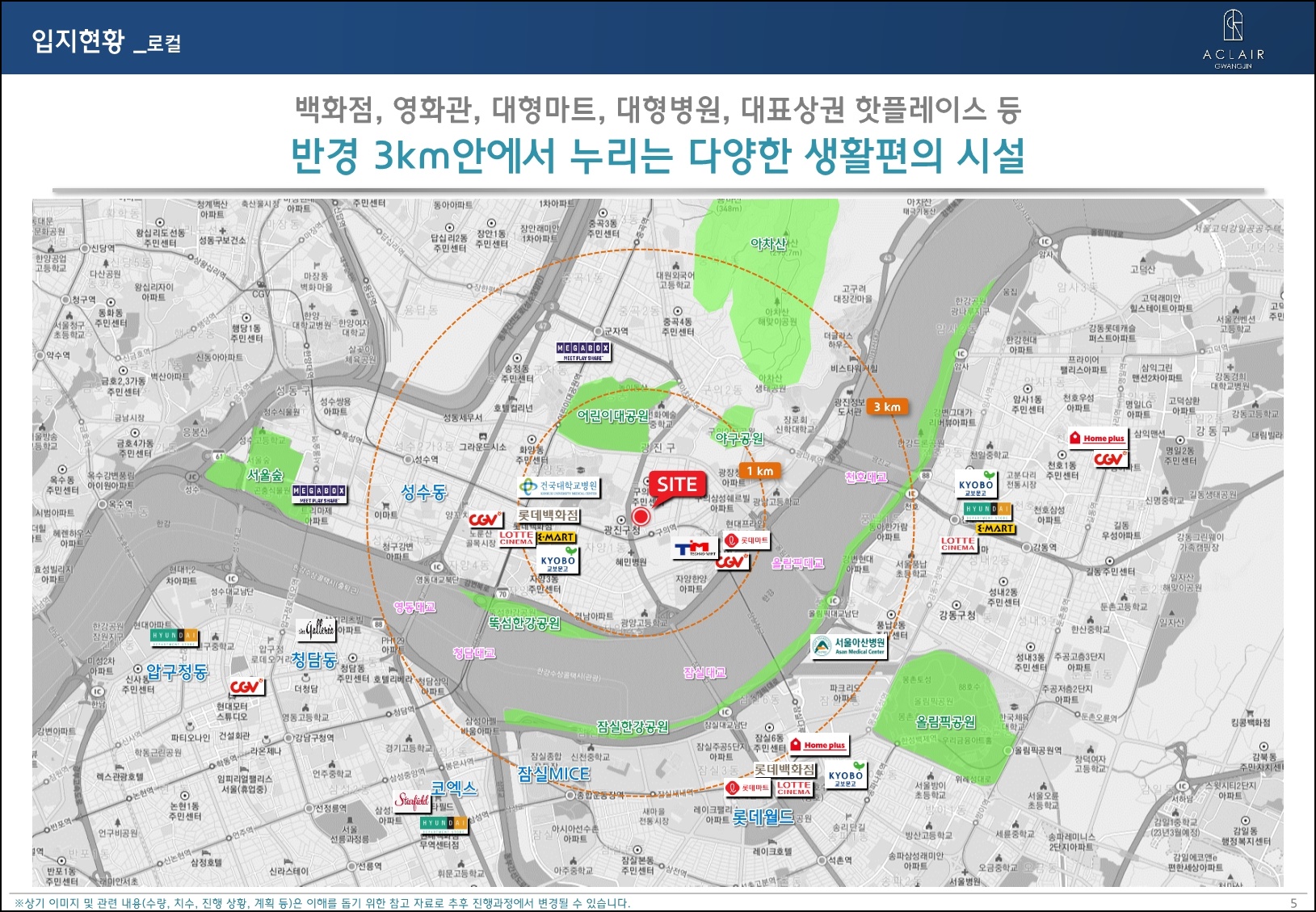Click the 롯데백화점 label in 잠실
Viewport: 1316px width, 912px height.
[x=785, y=769]
